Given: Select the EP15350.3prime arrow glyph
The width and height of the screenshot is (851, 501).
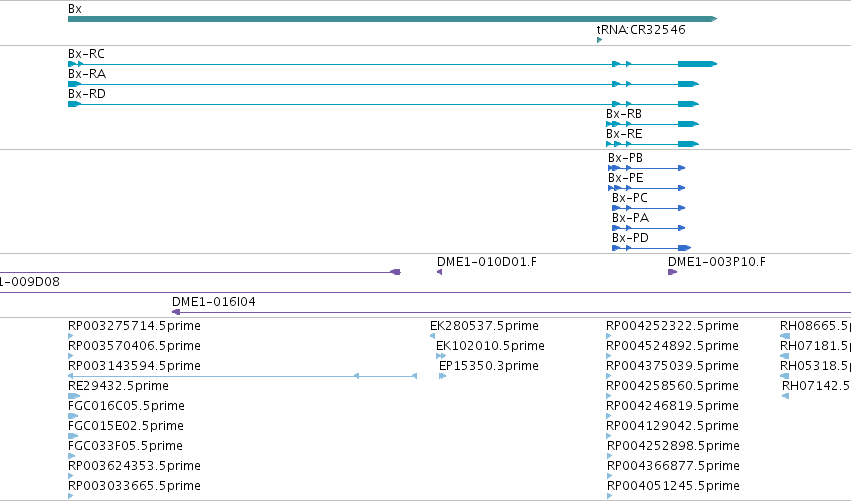Looking at the screenshot, I should pyautogui.click(x=442, y=376).
